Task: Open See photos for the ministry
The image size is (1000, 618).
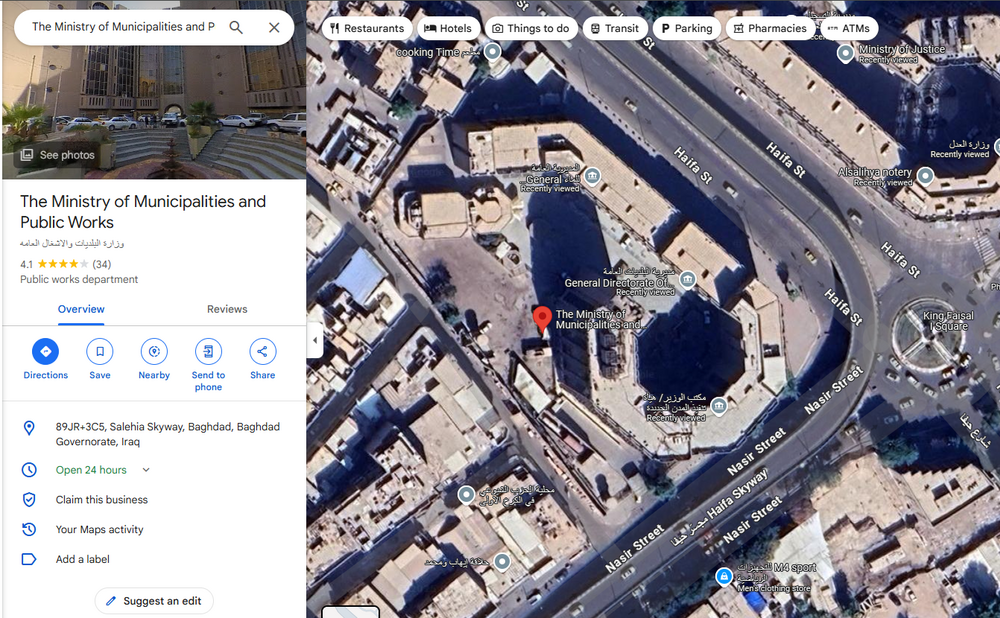Action: (x=58, y=155)
